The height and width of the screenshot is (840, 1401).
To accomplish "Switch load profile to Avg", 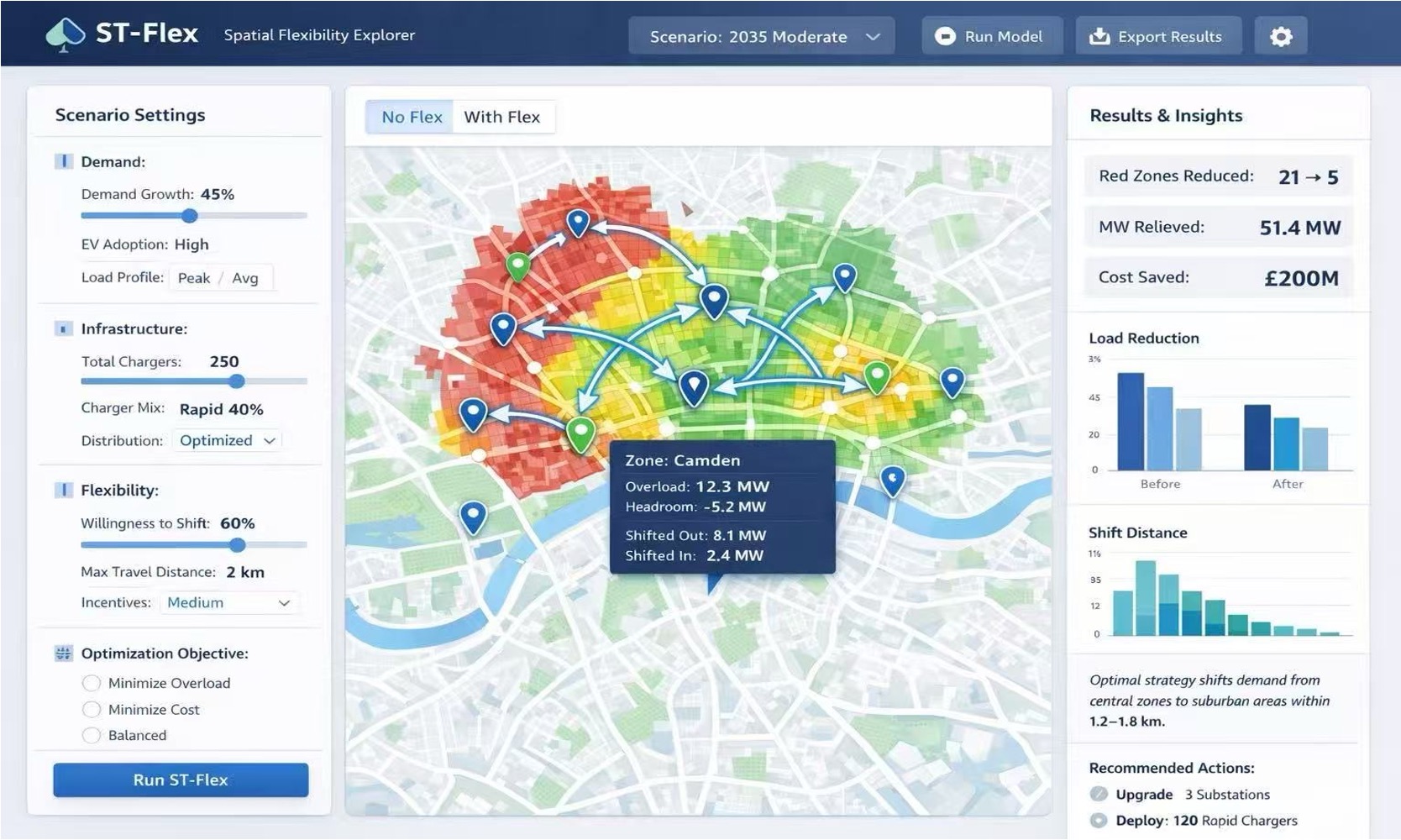I will click(x=245, y=278).
